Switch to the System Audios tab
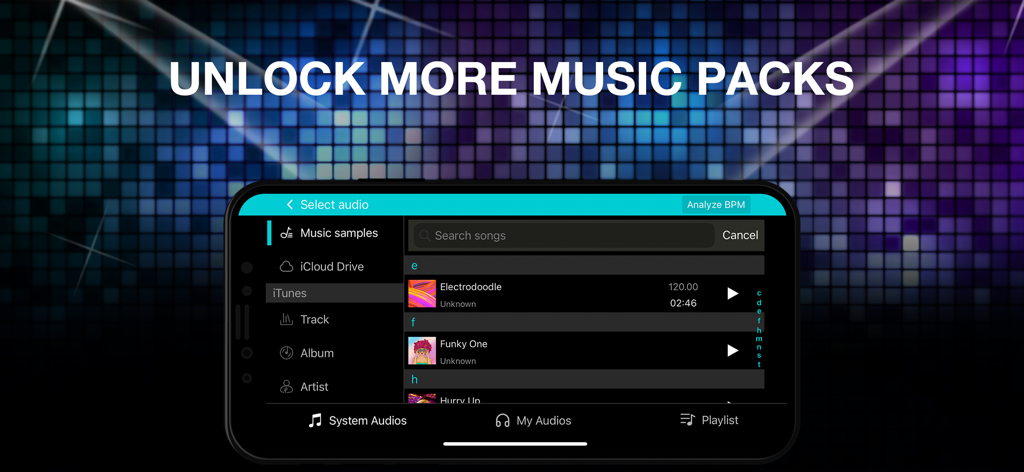Image resolution: width=1024 pixels, height=472 pixels. pyautogui.click(x=357, y=420)
